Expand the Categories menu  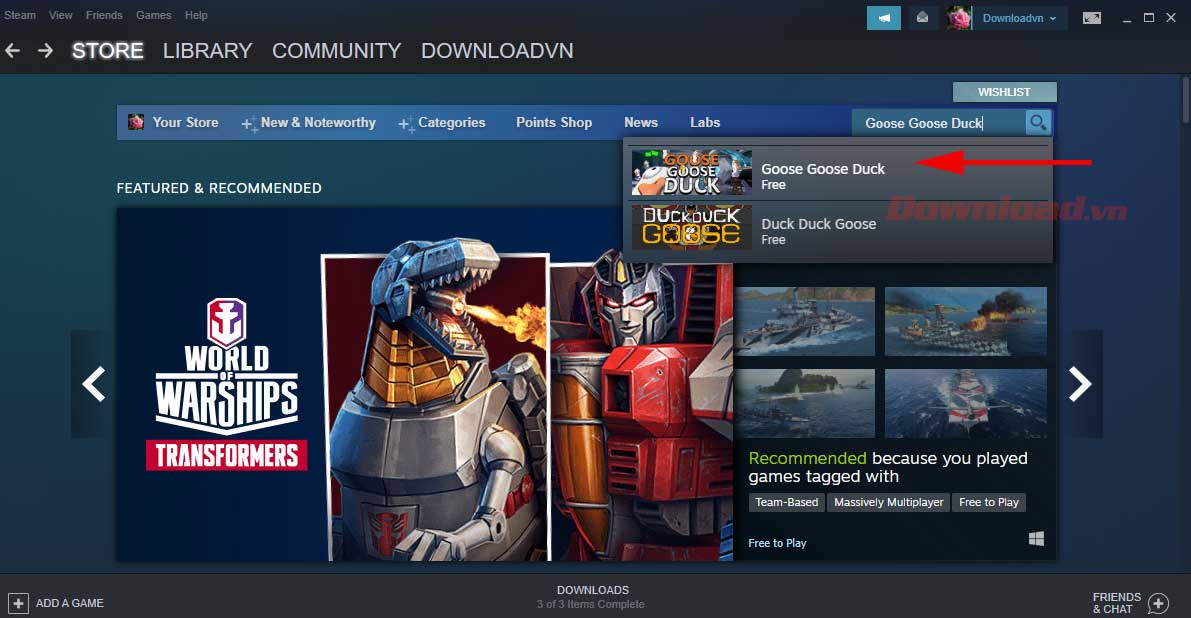coord(451,122)
